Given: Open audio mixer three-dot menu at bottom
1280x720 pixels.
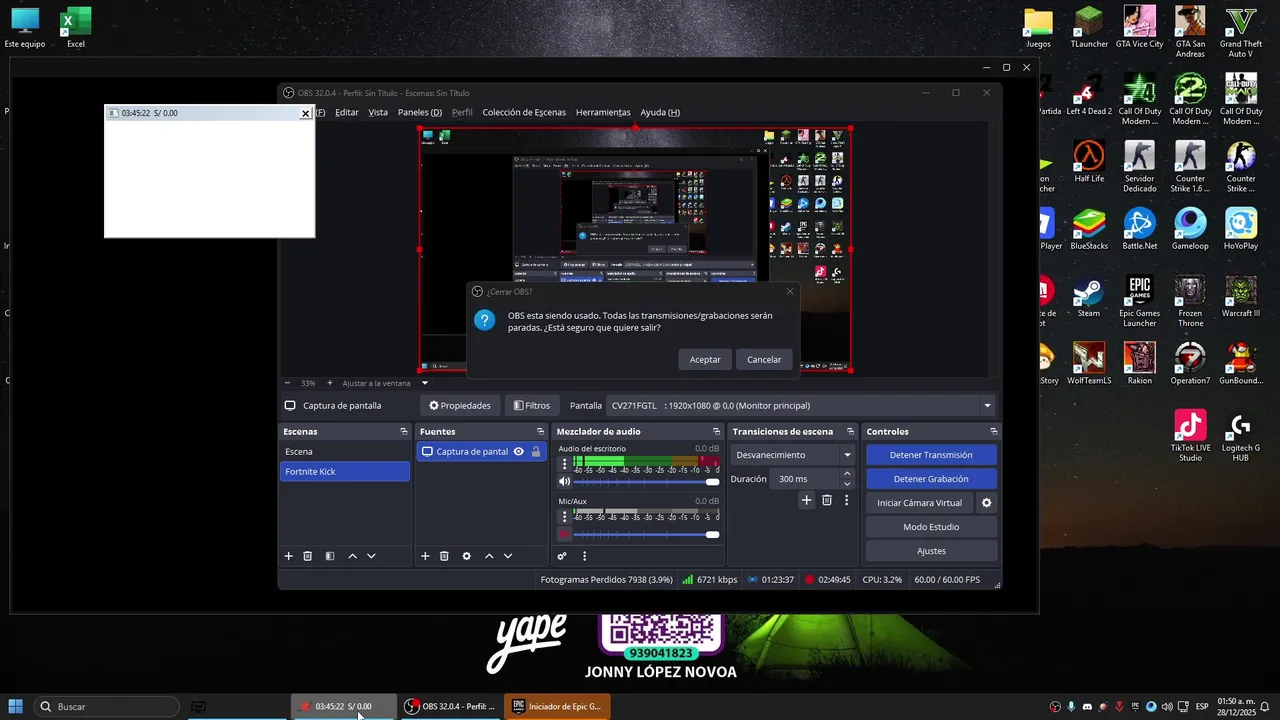Looking at the screenshot, I should (x=584, y=556).
